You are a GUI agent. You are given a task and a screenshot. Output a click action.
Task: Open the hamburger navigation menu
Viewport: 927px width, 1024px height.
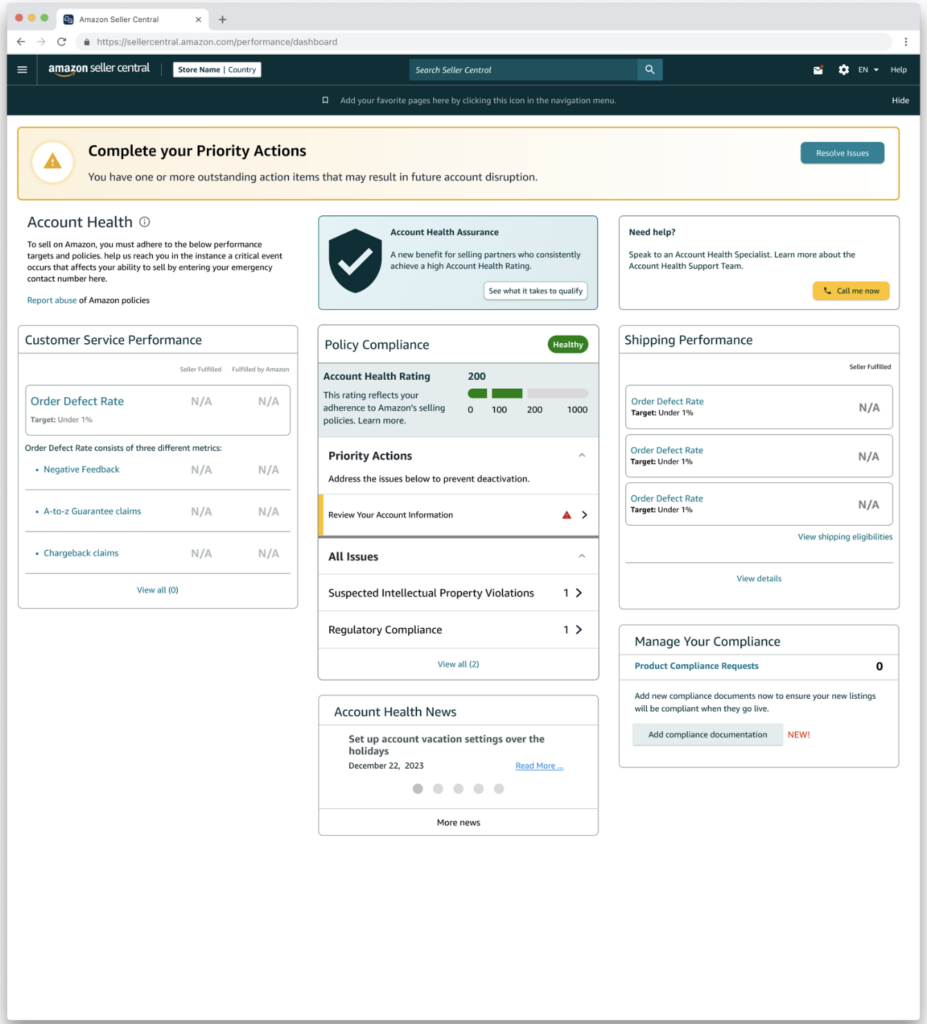(22, 69)
